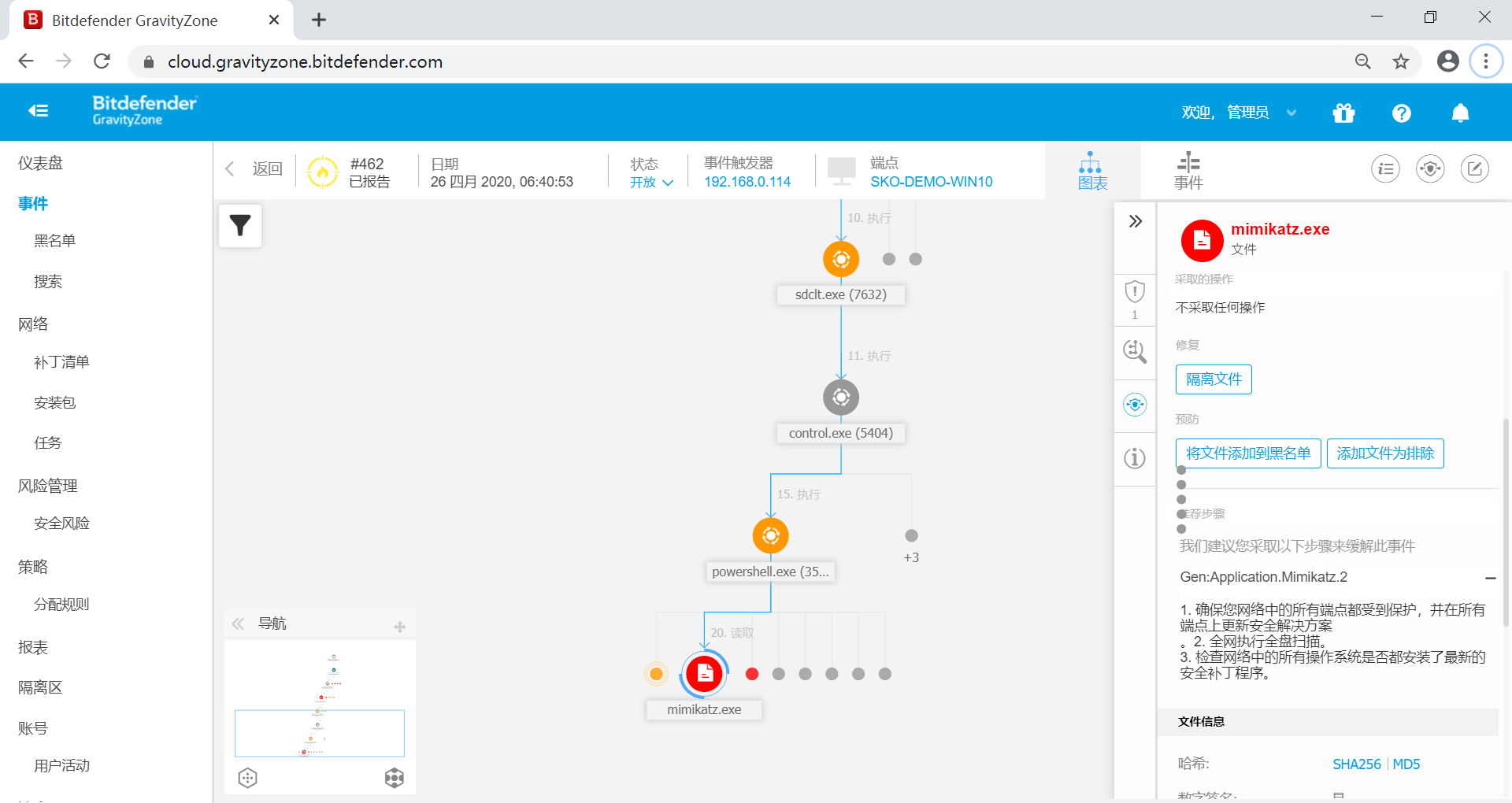Screen dimensions: 1512x803
Task: Reload the page
Action: coord(102,61)
